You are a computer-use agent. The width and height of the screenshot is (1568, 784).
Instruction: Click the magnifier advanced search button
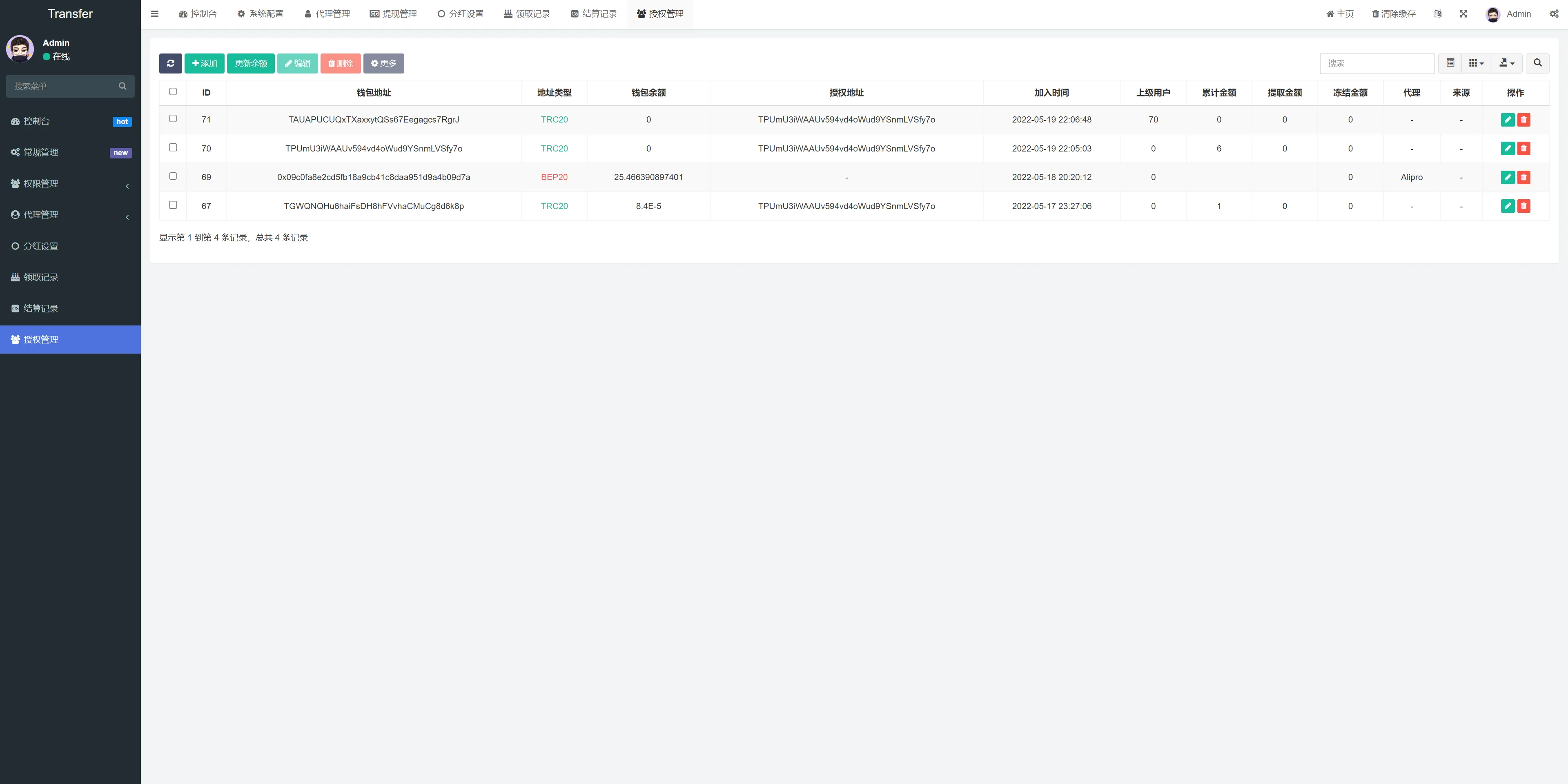[x=1537, y=63]
